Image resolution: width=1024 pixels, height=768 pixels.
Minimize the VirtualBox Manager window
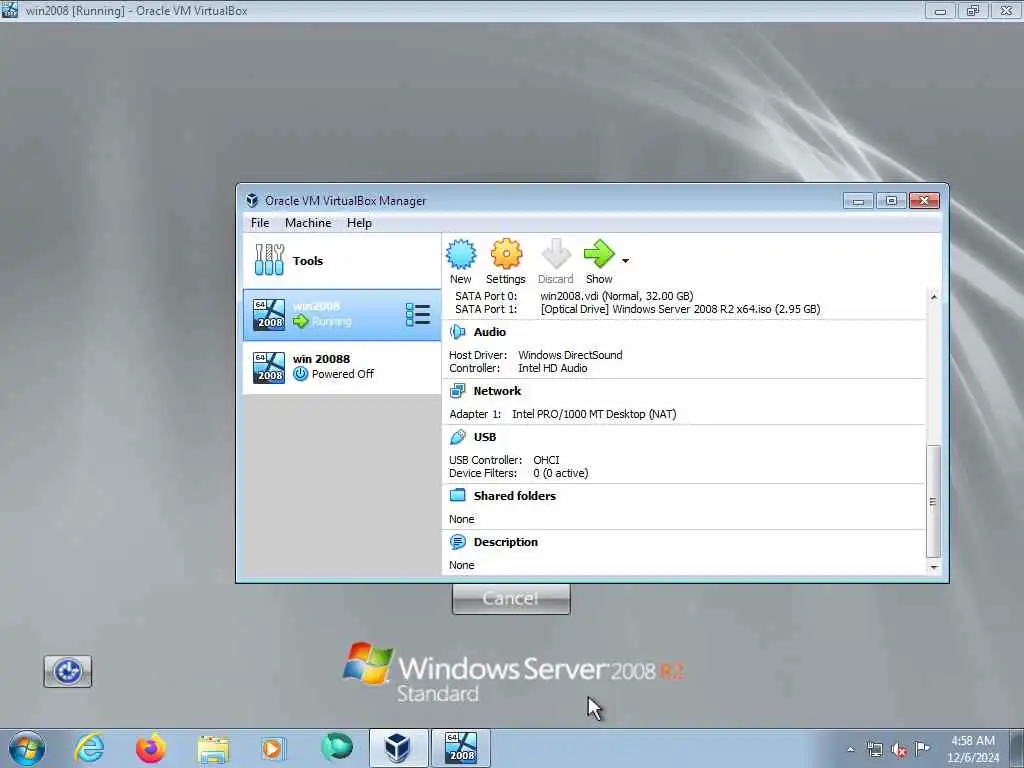click(858, 201)
